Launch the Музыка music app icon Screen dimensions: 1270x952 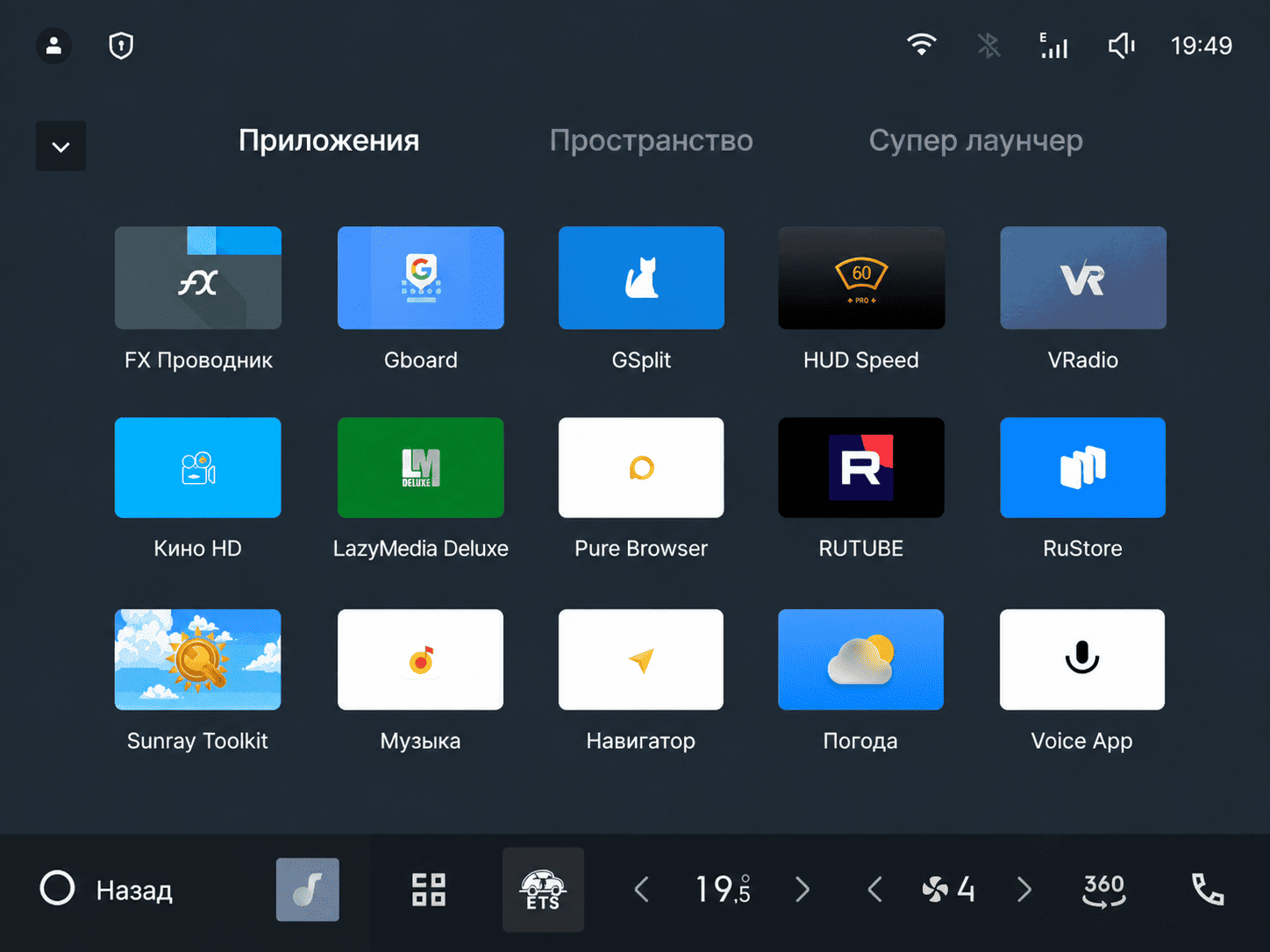point(421,659)
